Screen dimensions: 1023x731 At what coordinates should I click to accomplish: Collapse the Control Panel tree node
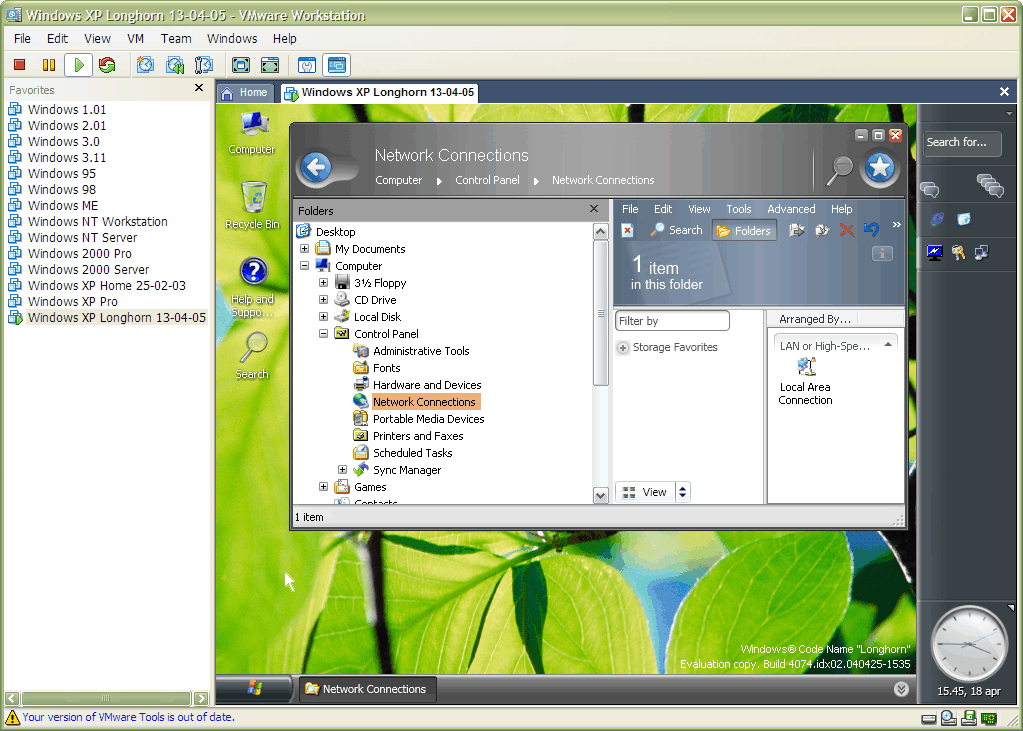[324, 334]
